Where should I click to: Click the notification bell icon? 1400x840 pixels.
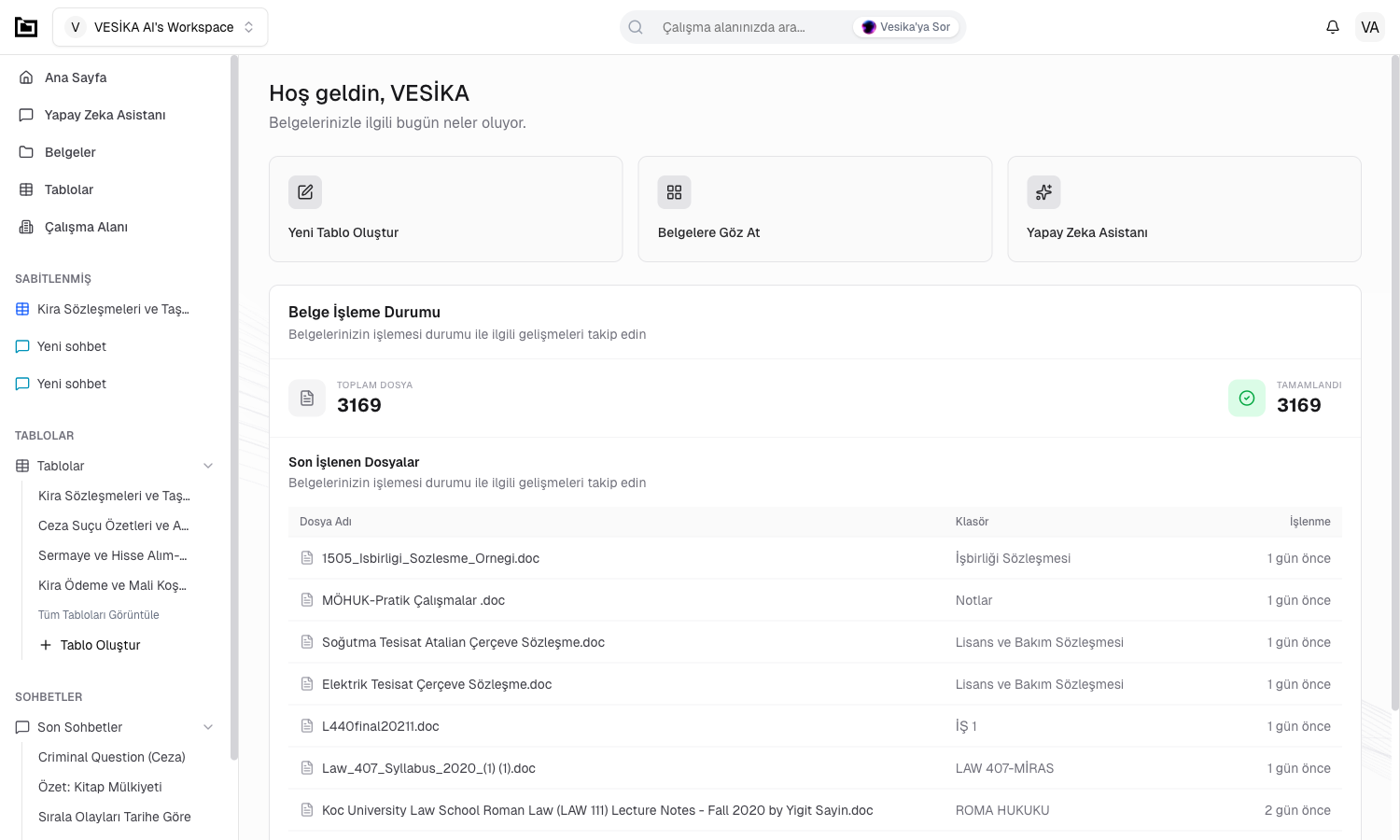[1332, 27]
